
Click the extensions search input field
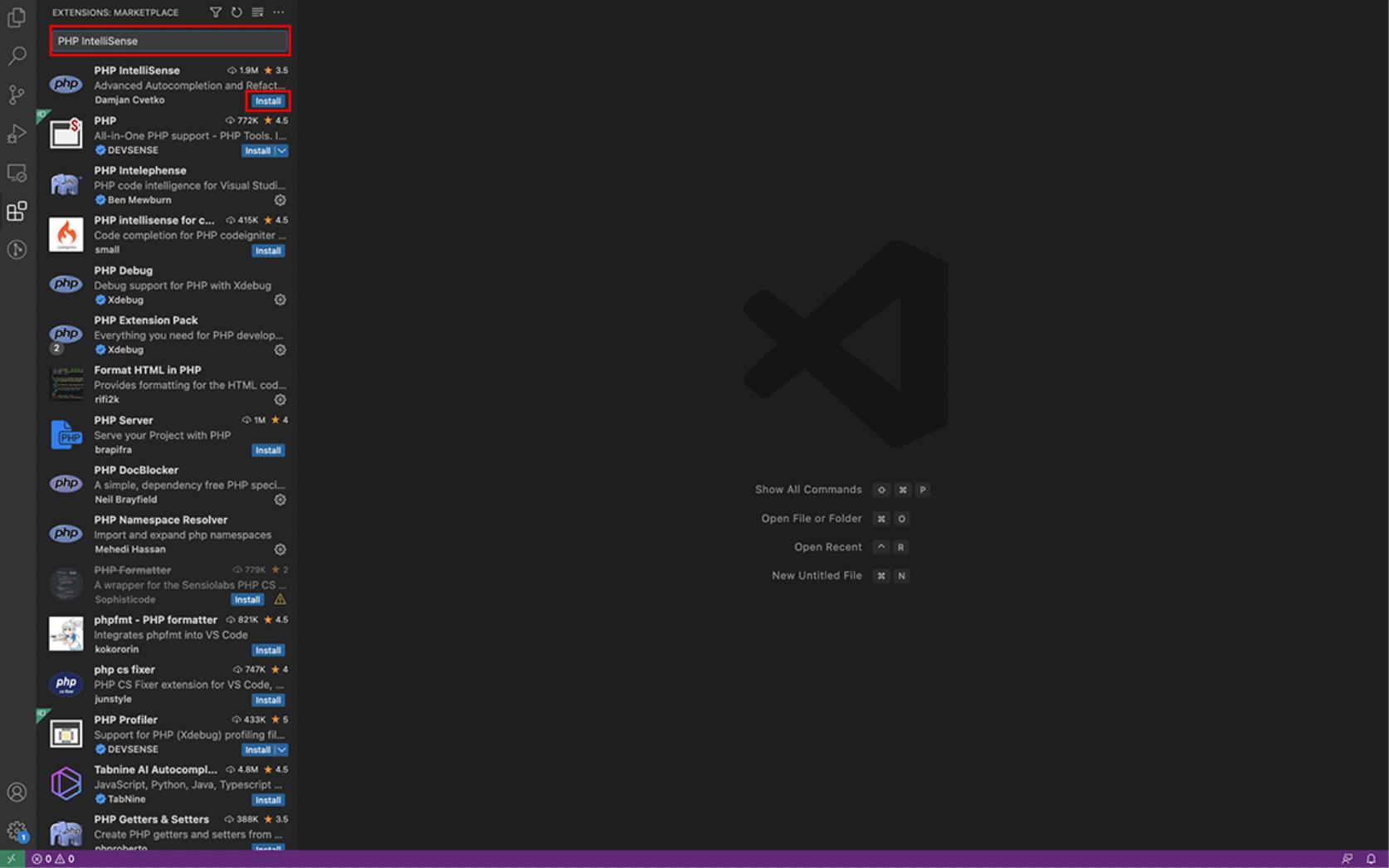coord(170,41)
